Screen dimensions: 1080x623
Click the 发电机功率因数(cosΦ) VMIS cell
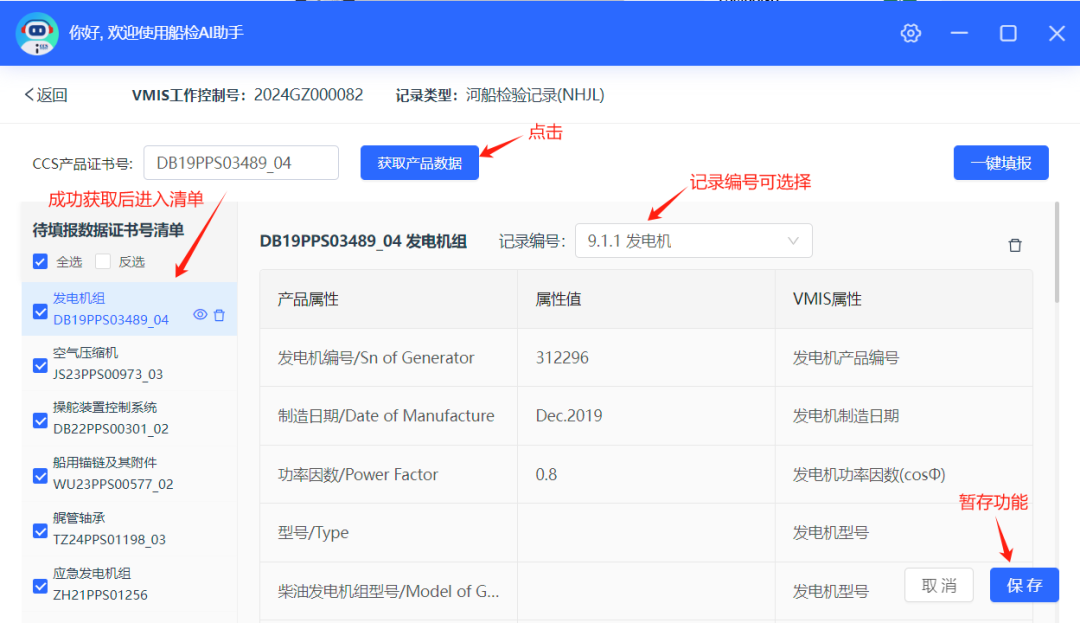[x=904, y=474]
